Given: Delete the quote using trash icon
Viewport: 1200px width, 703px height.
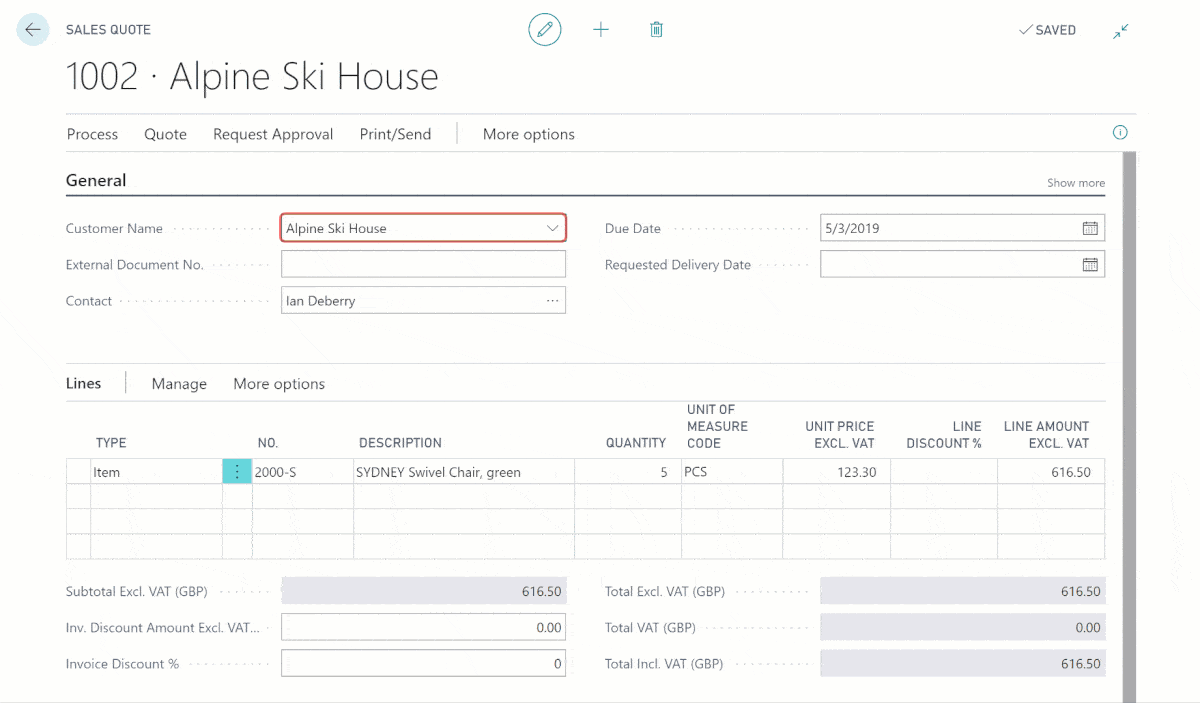Looking at the screenshot, I should pos(656,30).
